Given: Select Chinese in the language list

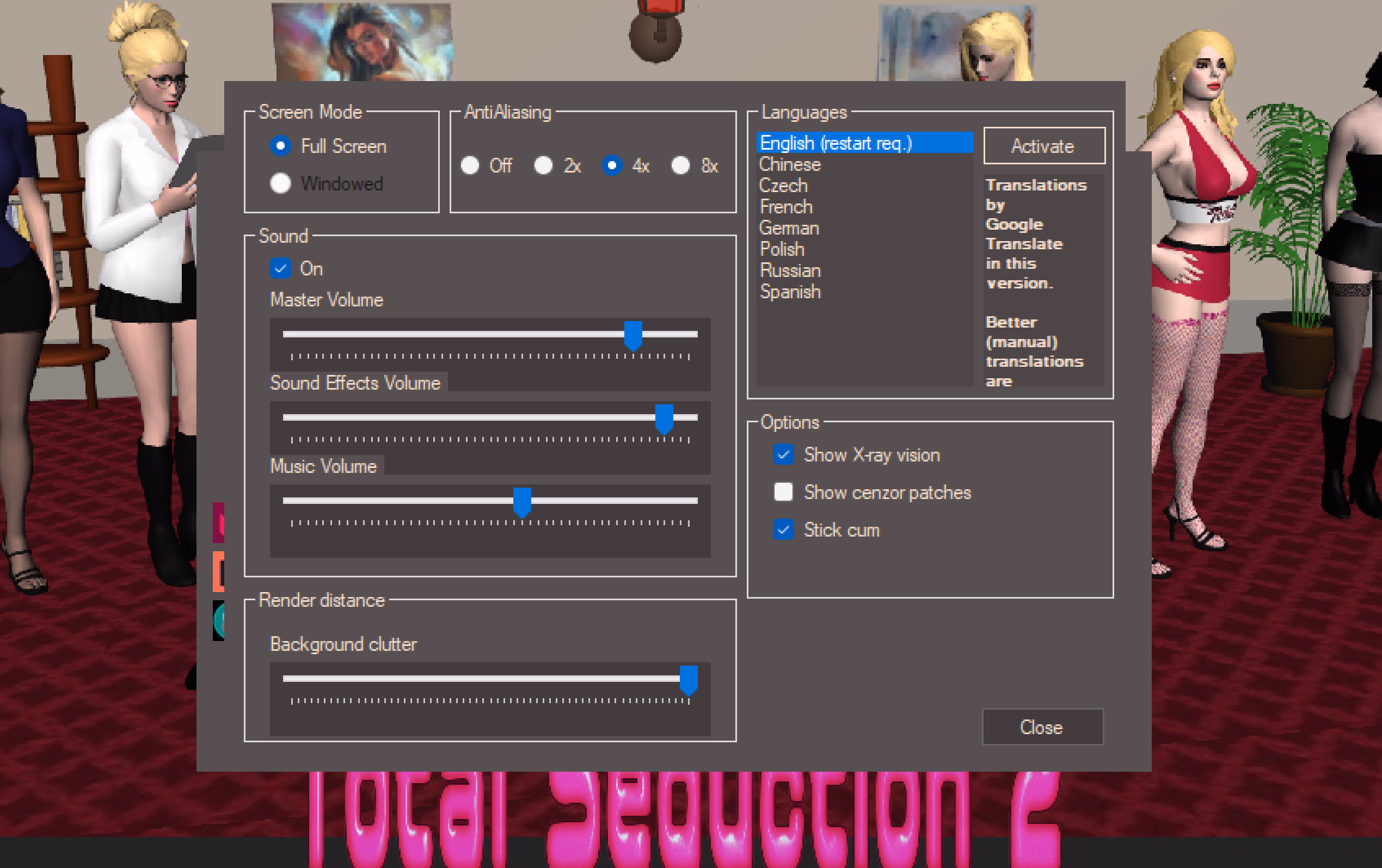Looking at the screenshot, I should click(790, 165).
